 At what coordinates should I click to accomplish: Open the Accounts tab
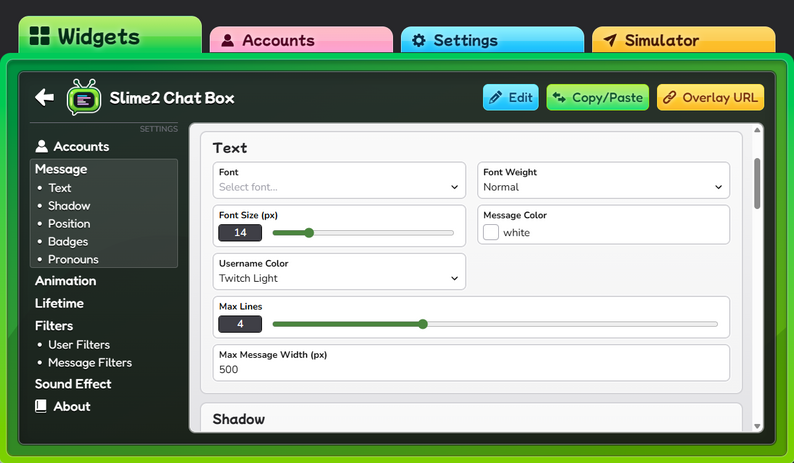301,40
